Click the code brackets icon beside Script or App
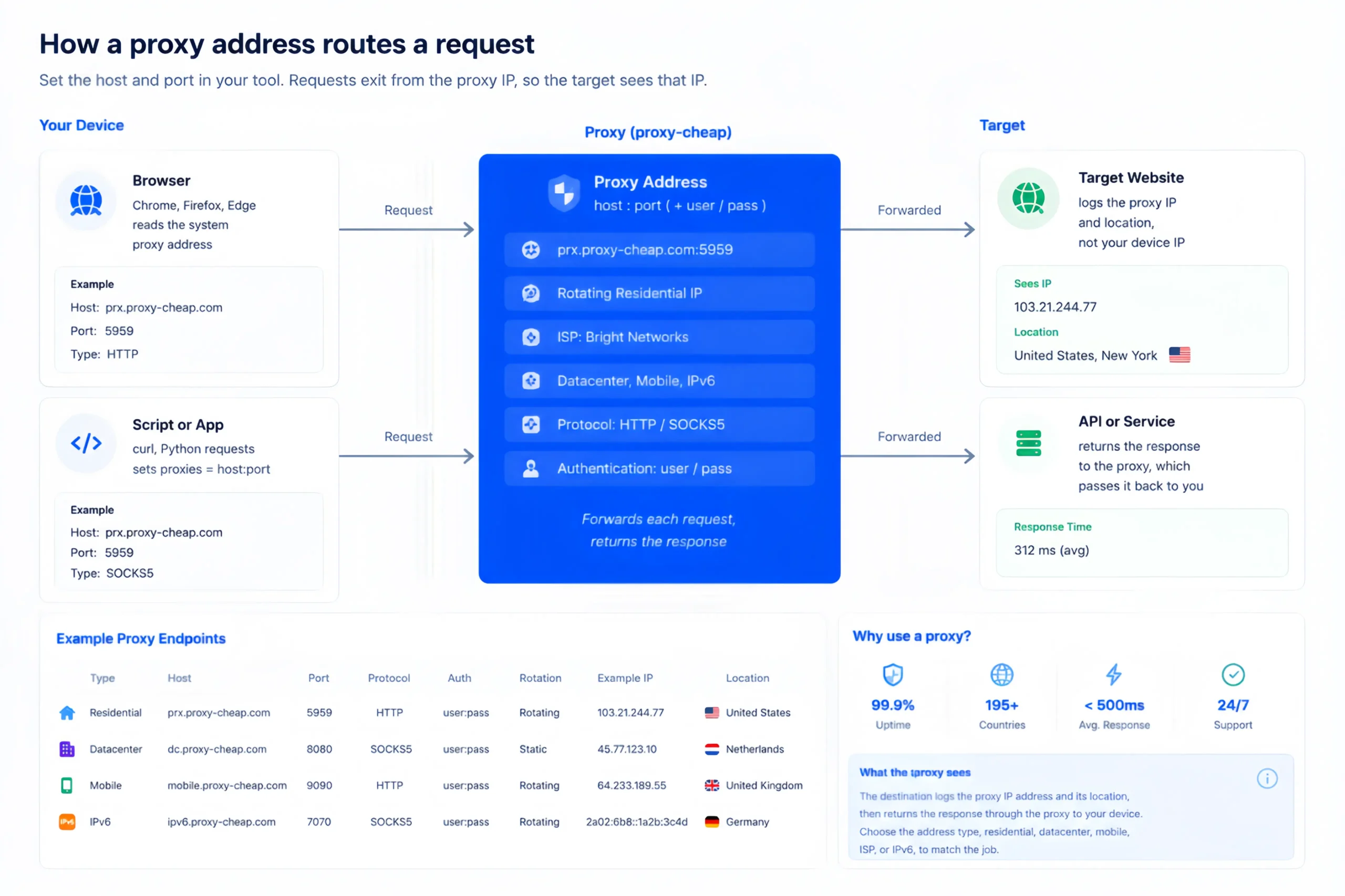 pyautogui.click(x=86, y=443)
